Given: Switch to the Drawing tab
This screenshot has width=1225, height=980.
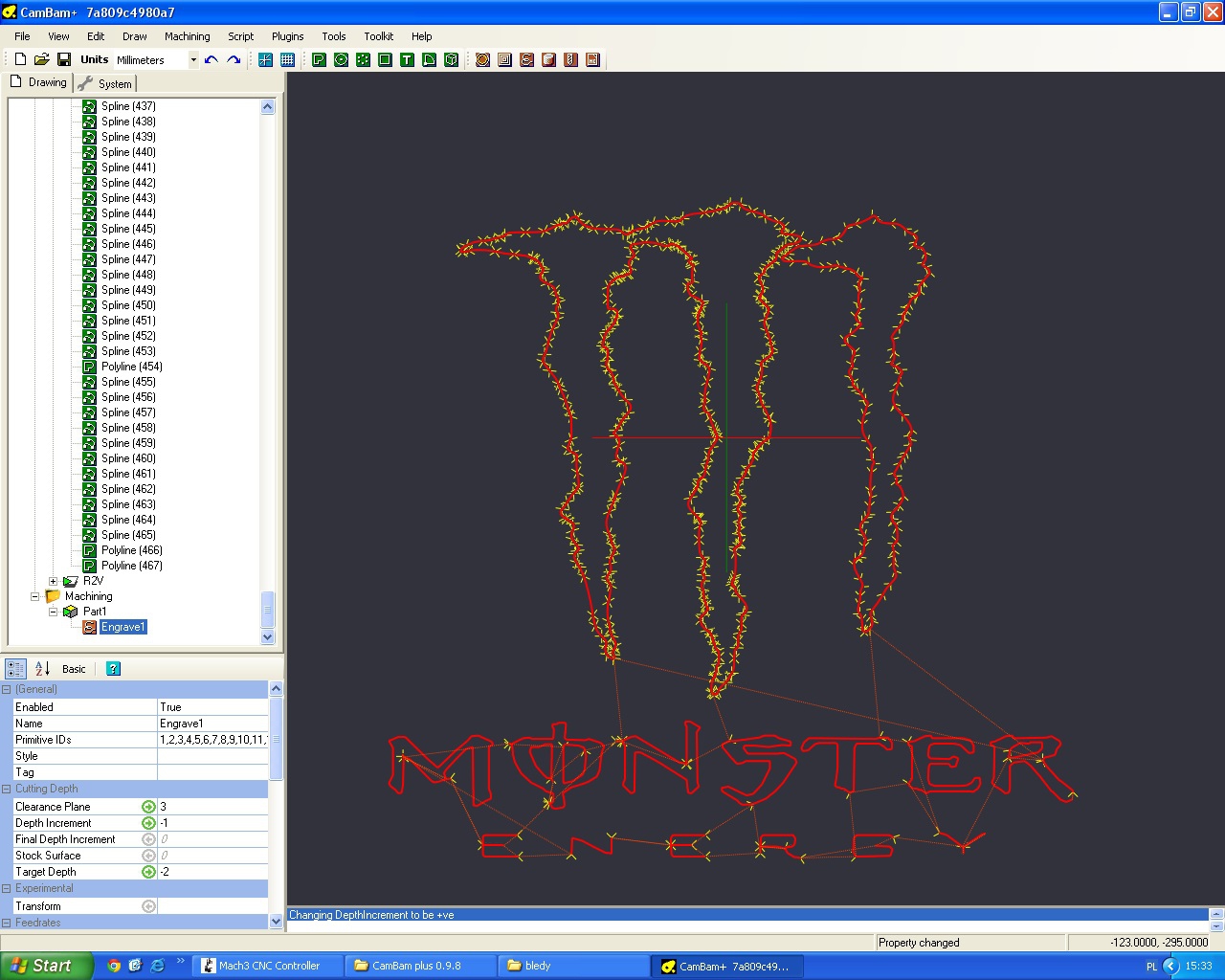Looking at the screenshot, I should pyautogui.click(x=38, y=82).
